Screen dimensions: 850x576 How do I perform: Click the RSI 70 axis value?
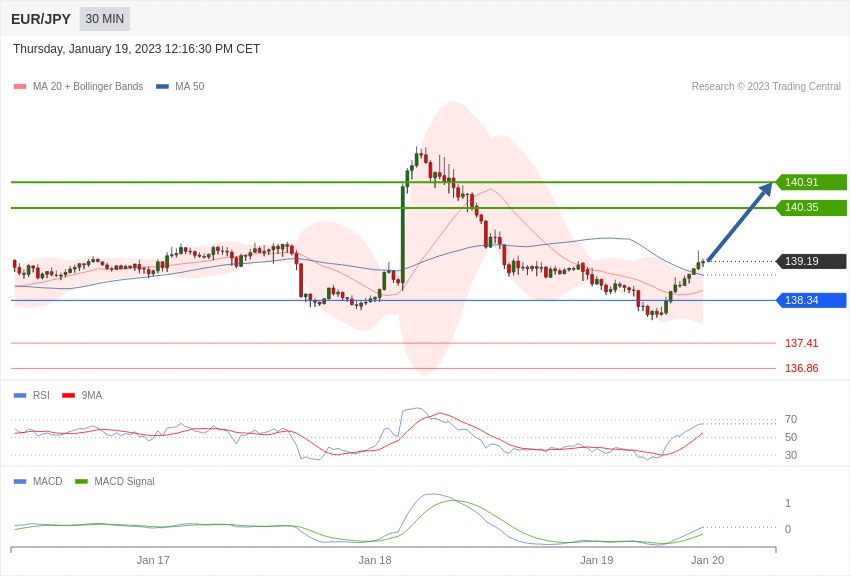click(791, 419)
